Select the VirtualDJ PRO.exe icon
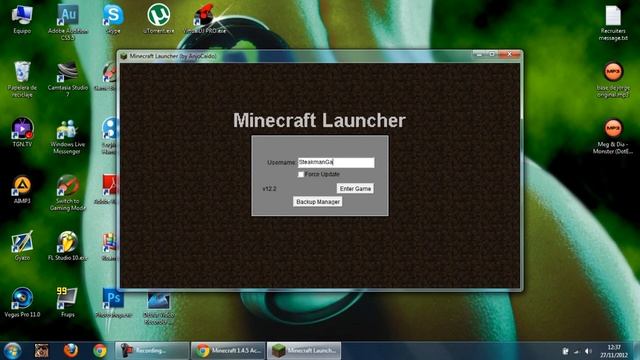 [204, 19]
